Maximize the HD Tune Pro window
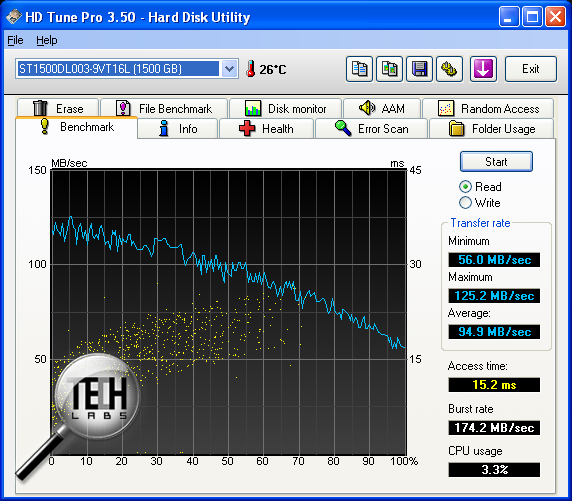Viewport: 572px width, 501px height. point(532,17)
